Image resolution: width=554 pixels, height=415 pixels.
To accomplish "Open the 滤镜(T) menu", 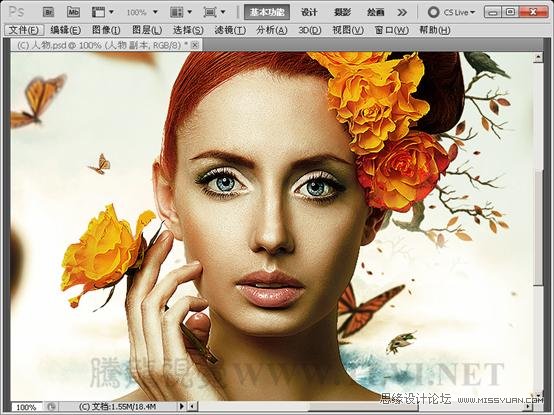I will [x=230, y=30].
